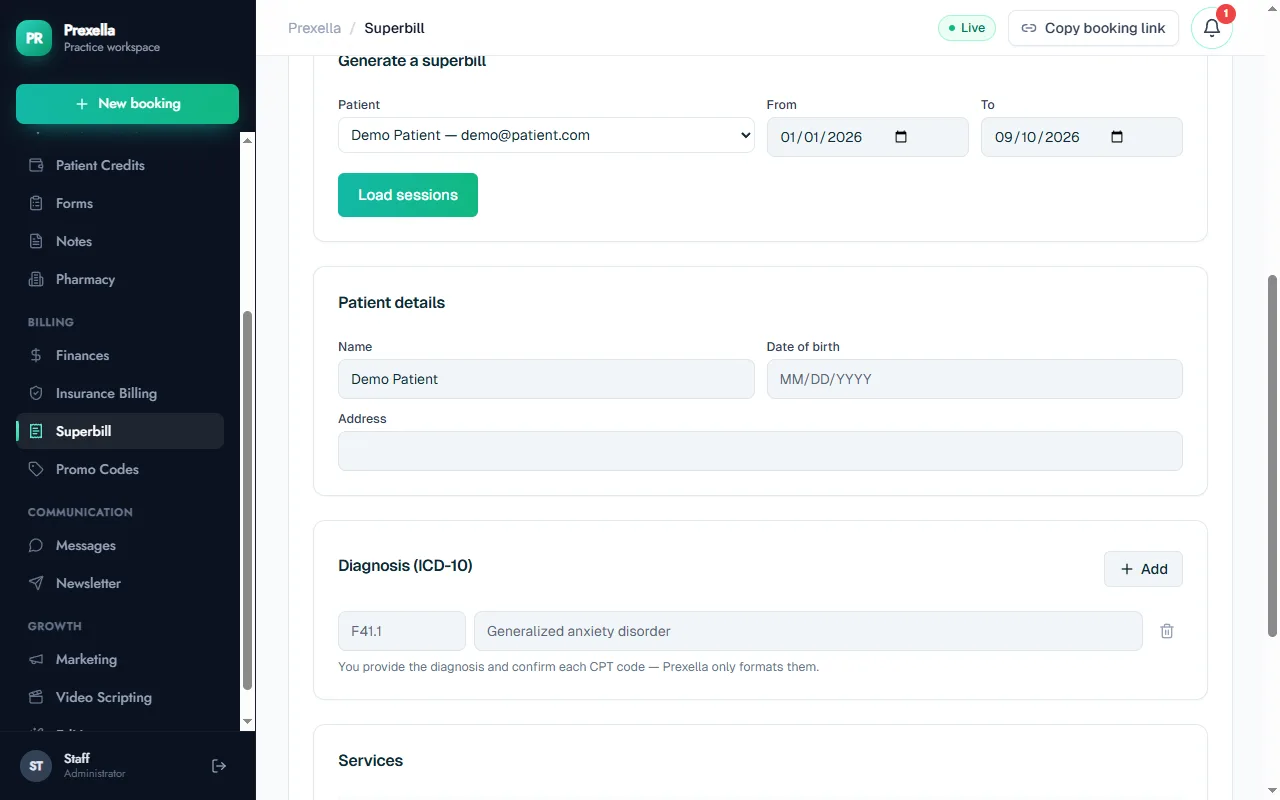
Task: Focus the Date of birth field
Action: (x=974, y=379)
